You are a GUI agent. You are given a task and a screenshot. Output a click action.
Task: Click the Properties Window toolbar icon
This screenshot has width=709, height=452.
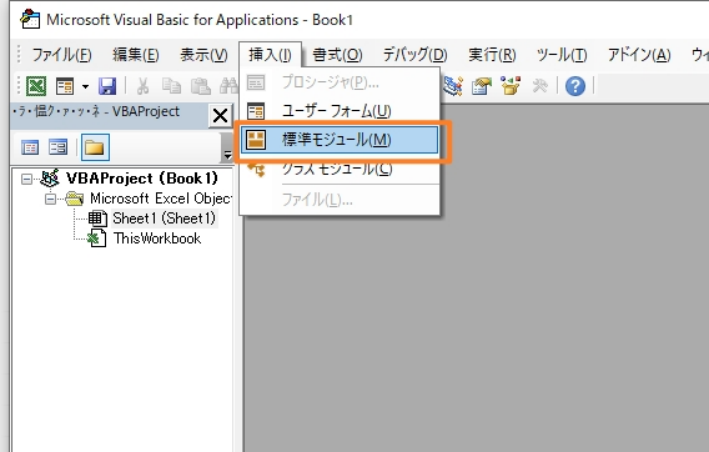pos(482,86)
